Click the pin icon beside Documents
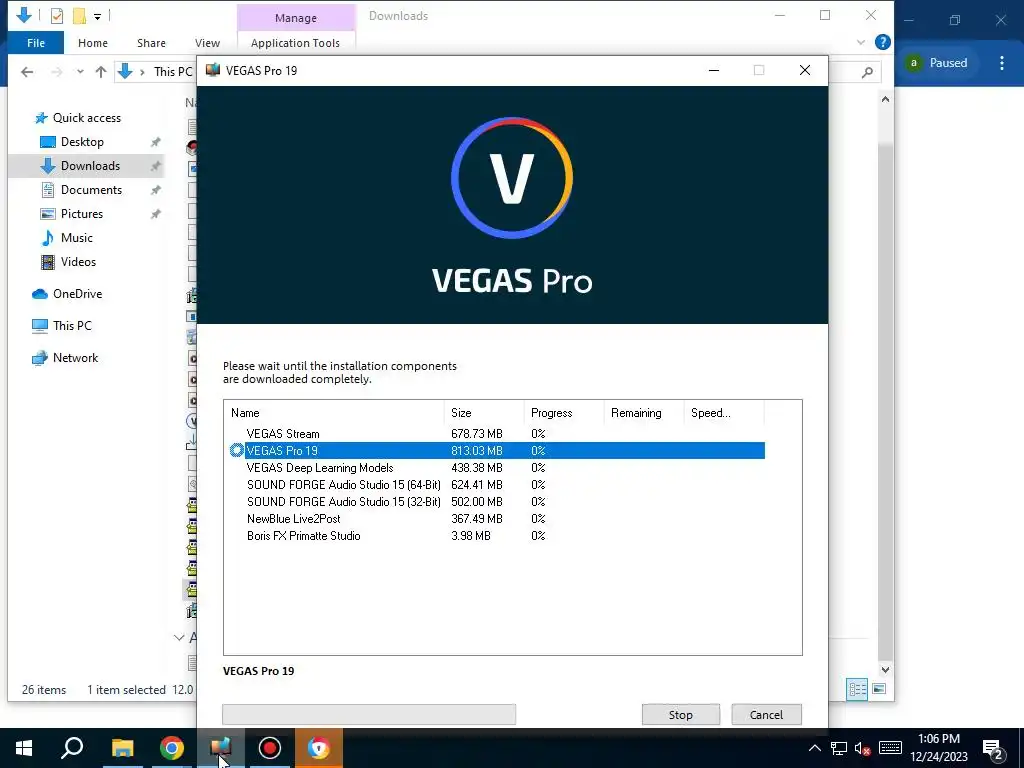 (155, 190)
